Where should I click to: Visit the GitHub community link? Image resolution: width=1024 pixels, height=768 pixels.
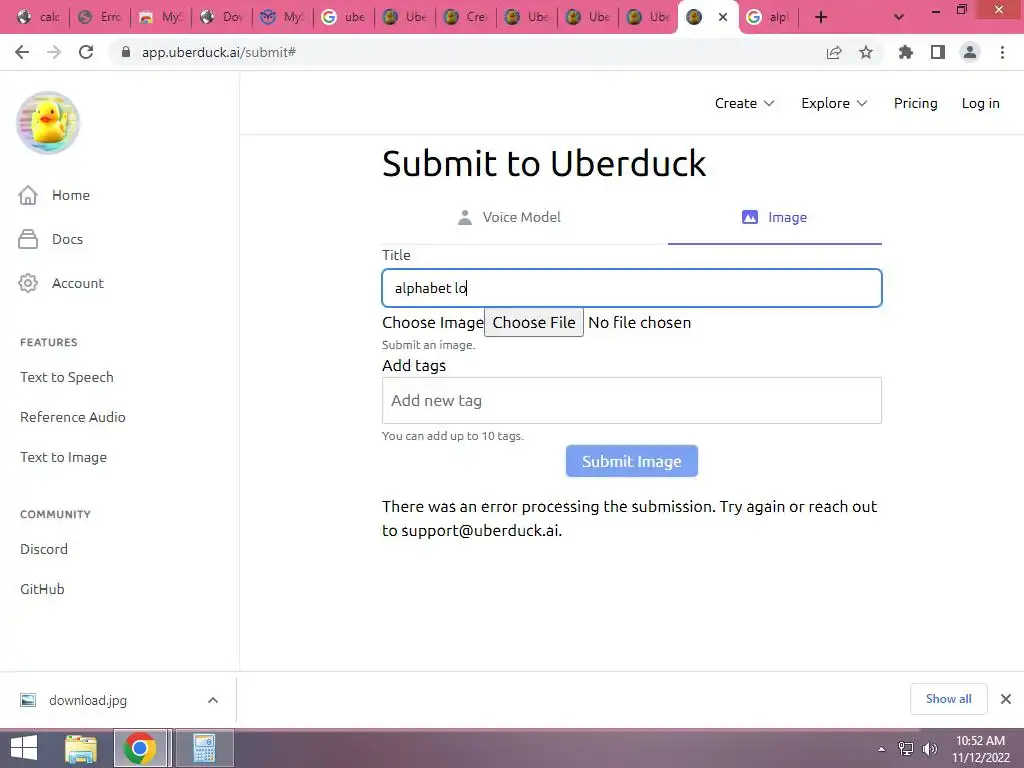42,588
